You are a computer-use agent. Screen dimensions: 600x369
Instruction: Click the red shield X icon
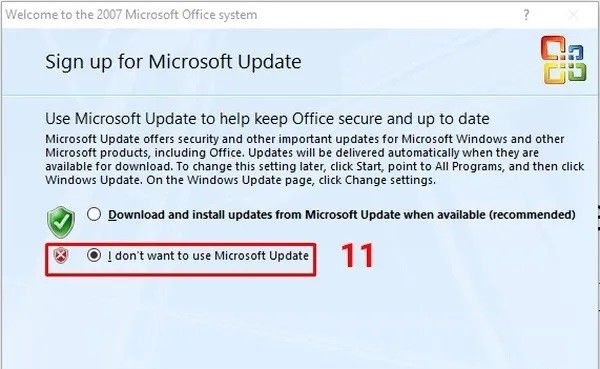point(61,255)
